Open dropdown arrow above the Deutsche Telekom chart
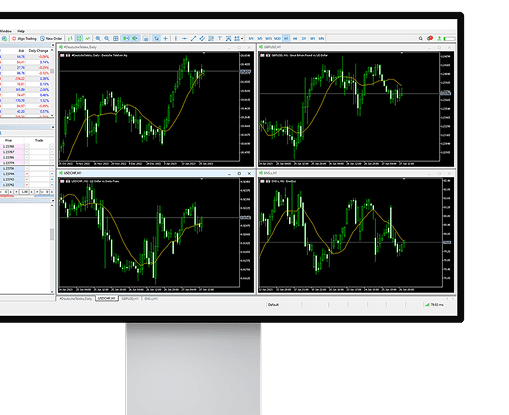Screen dimensions: 509x415 coord(204,53)
